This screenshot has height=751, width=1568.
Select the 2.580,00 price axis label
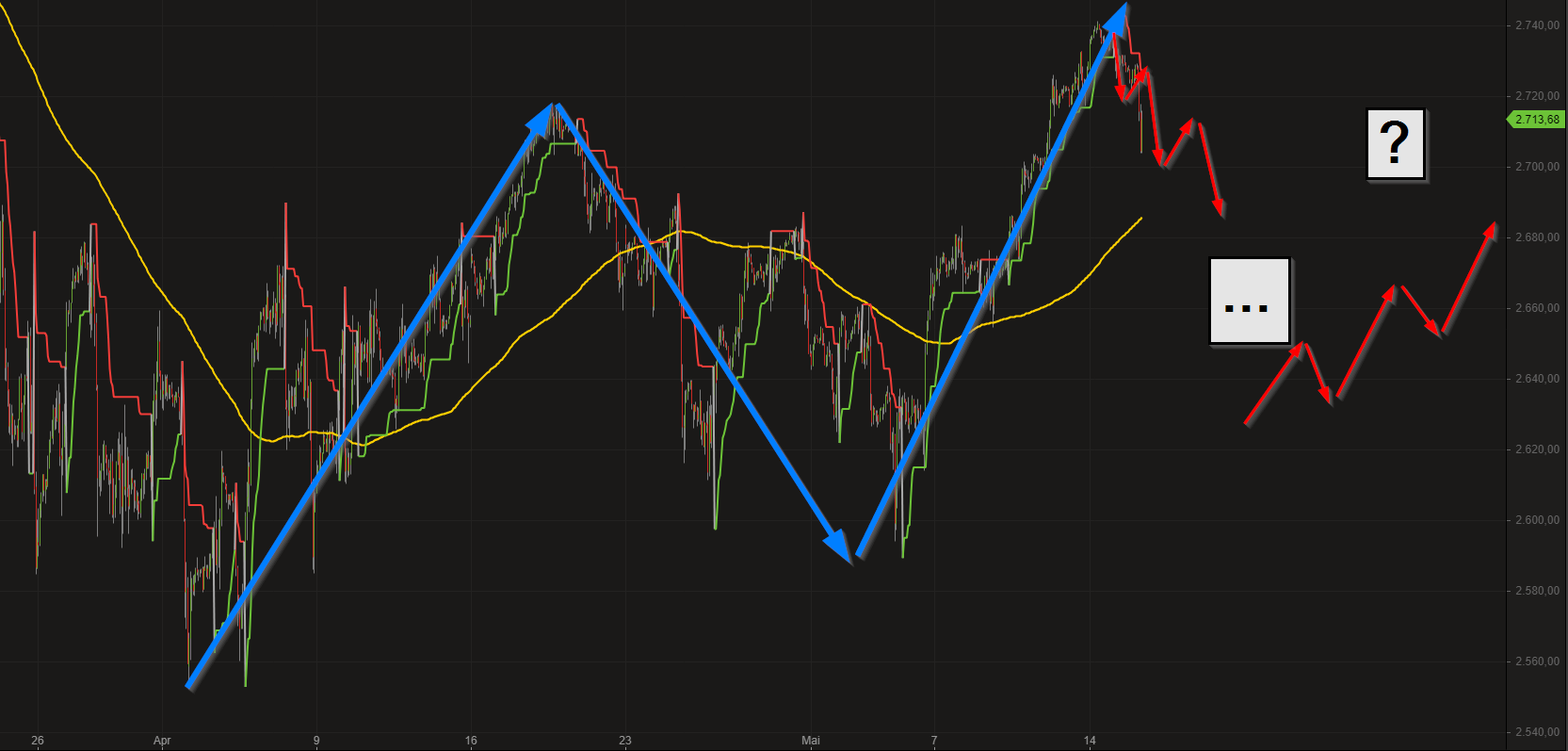[1537, 591]
